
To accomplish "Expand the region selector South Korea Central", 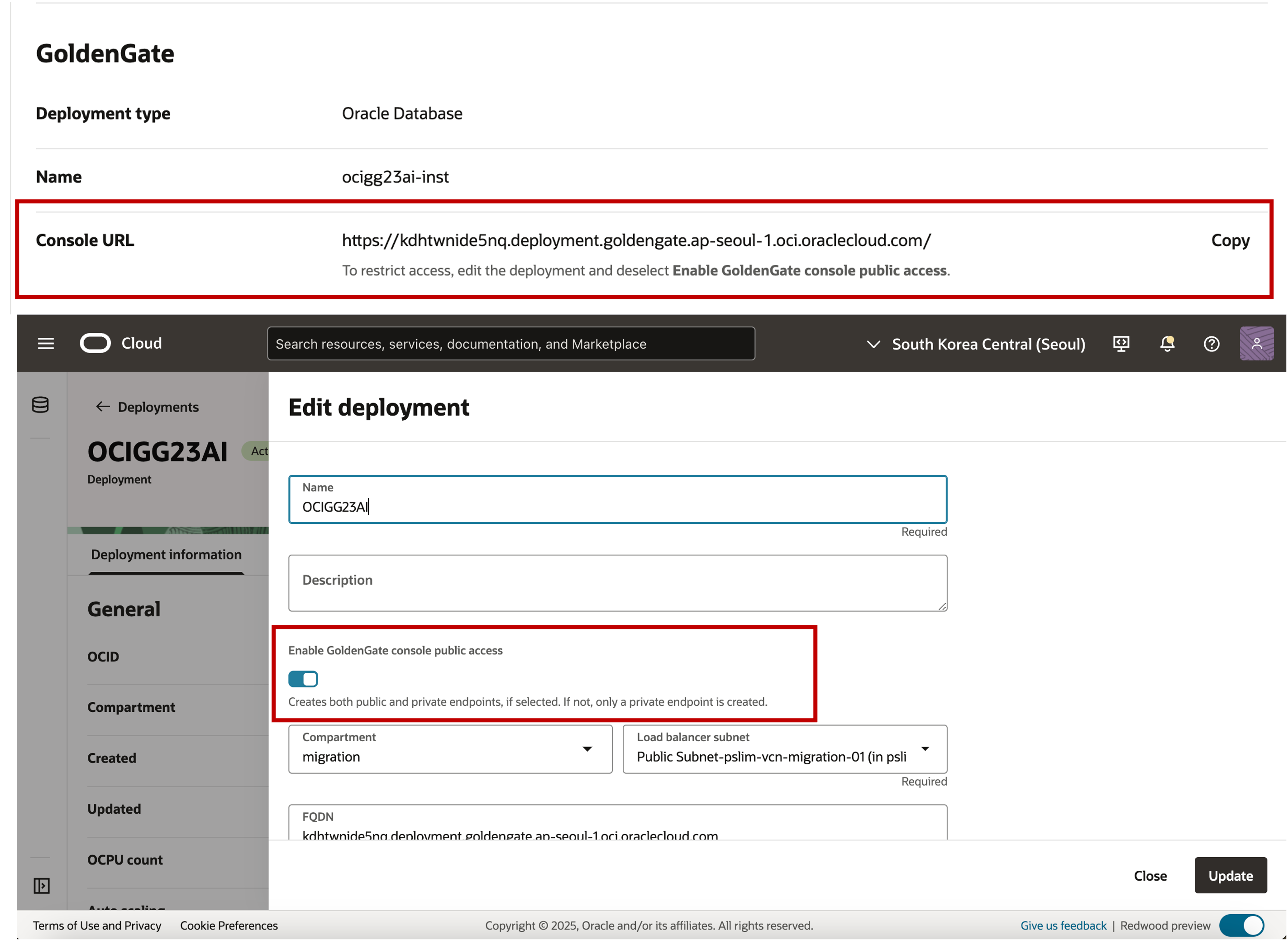I will 976,344.
